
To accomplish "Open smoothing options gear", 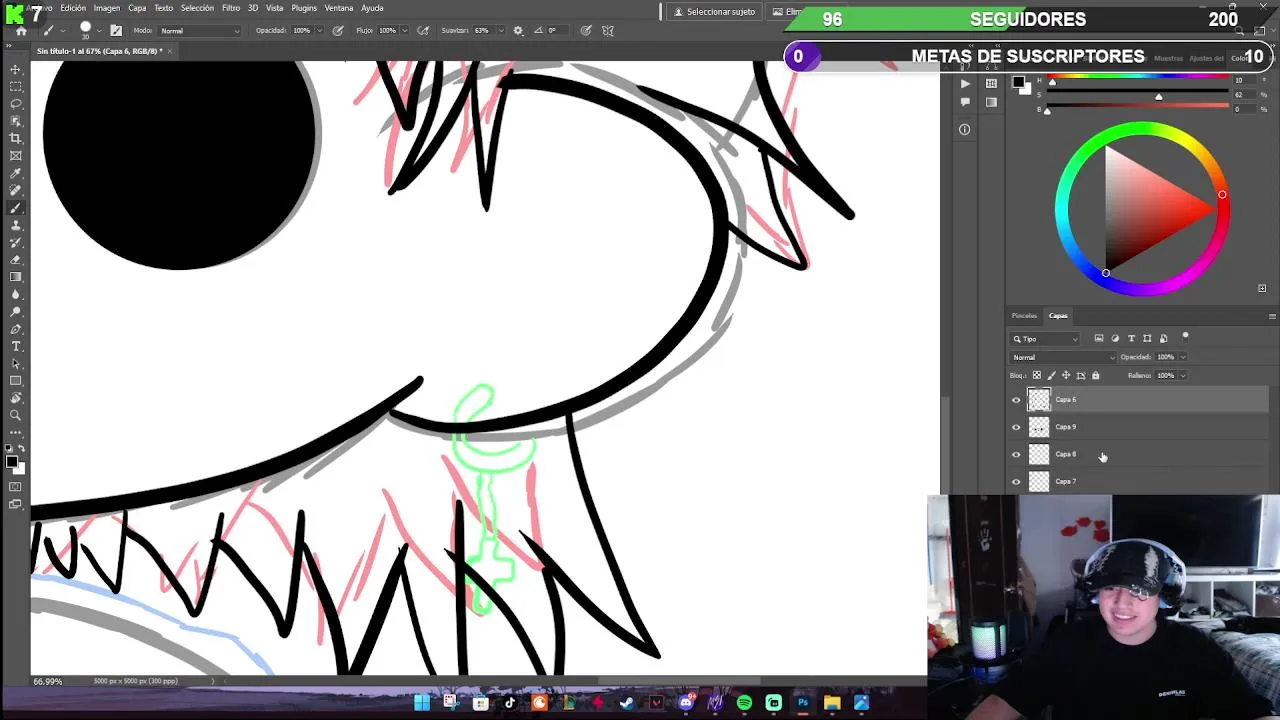I will (518, 31).
